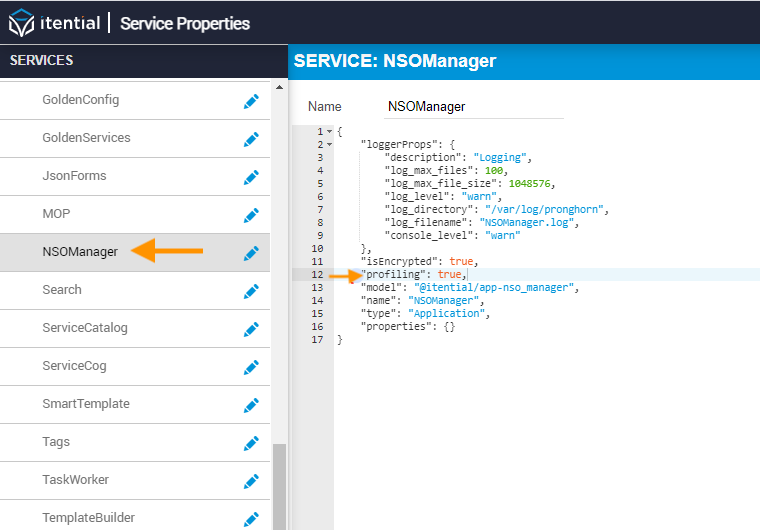Click pencil icon for ServiceCatalog

251,329
